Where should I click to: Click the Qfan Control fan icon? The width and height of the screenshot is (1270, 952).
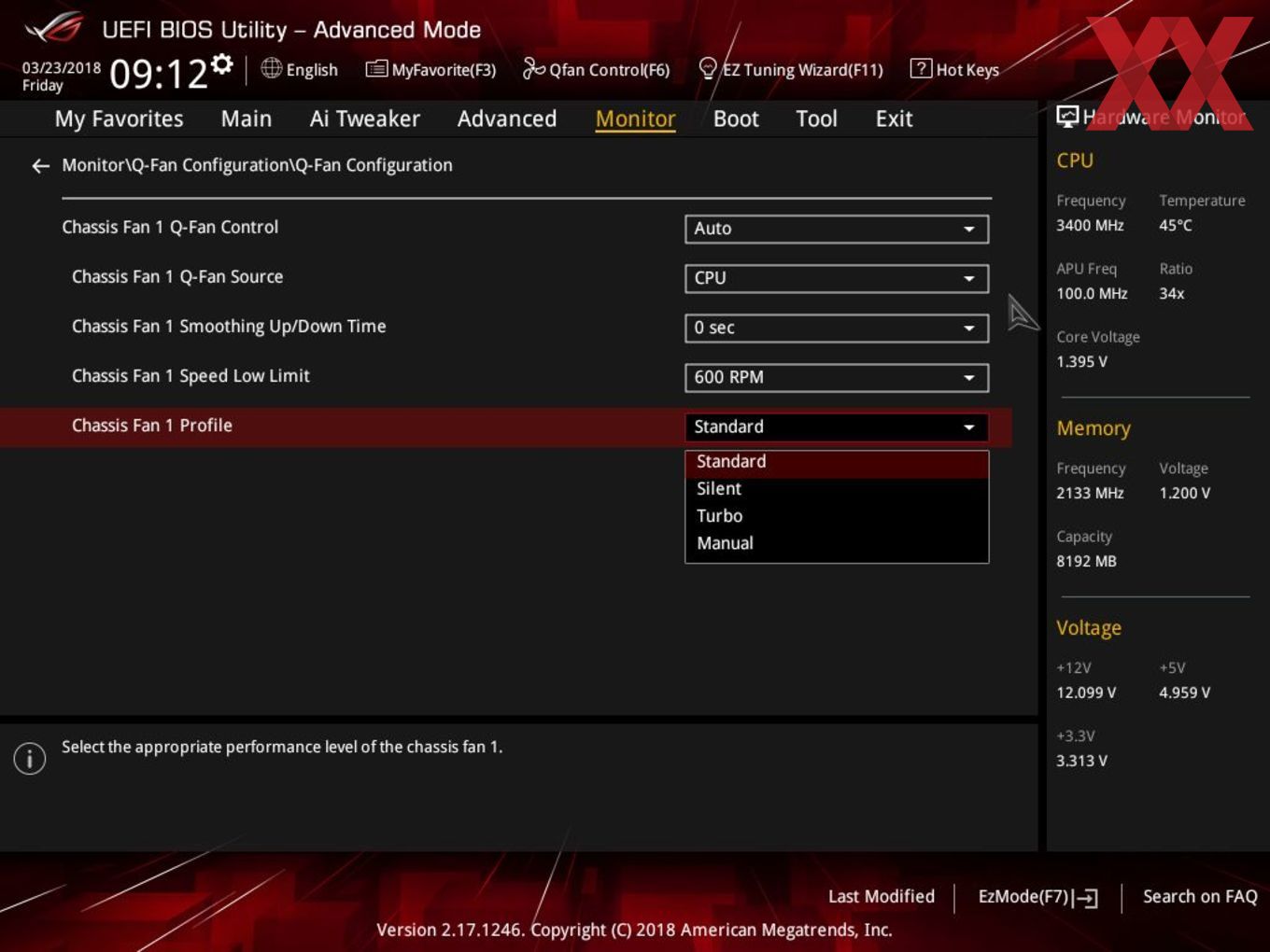(x=533, y=68)
